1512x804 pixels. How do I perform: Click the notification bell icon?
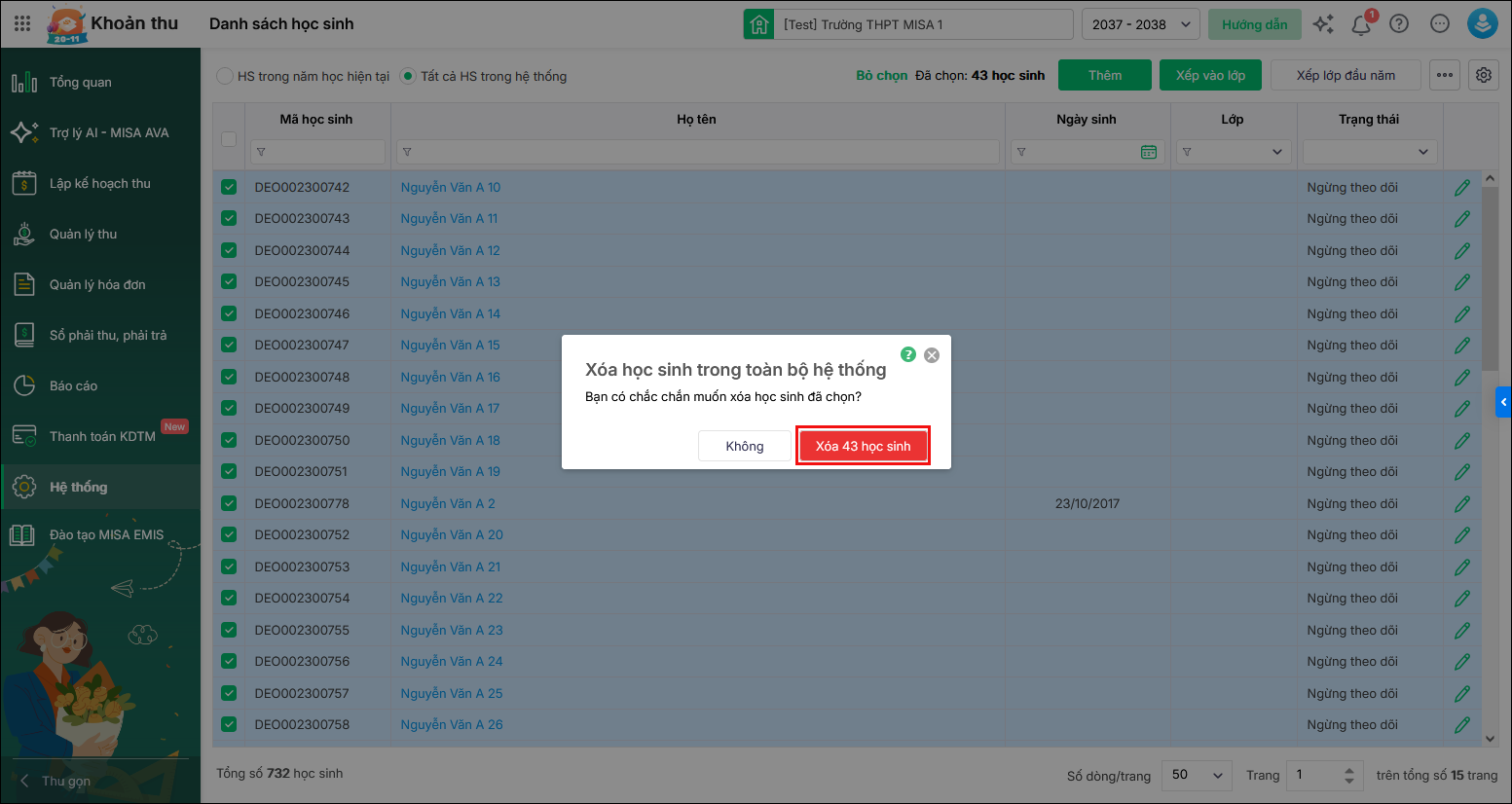pyautogui.click(x=1361, y=25)
